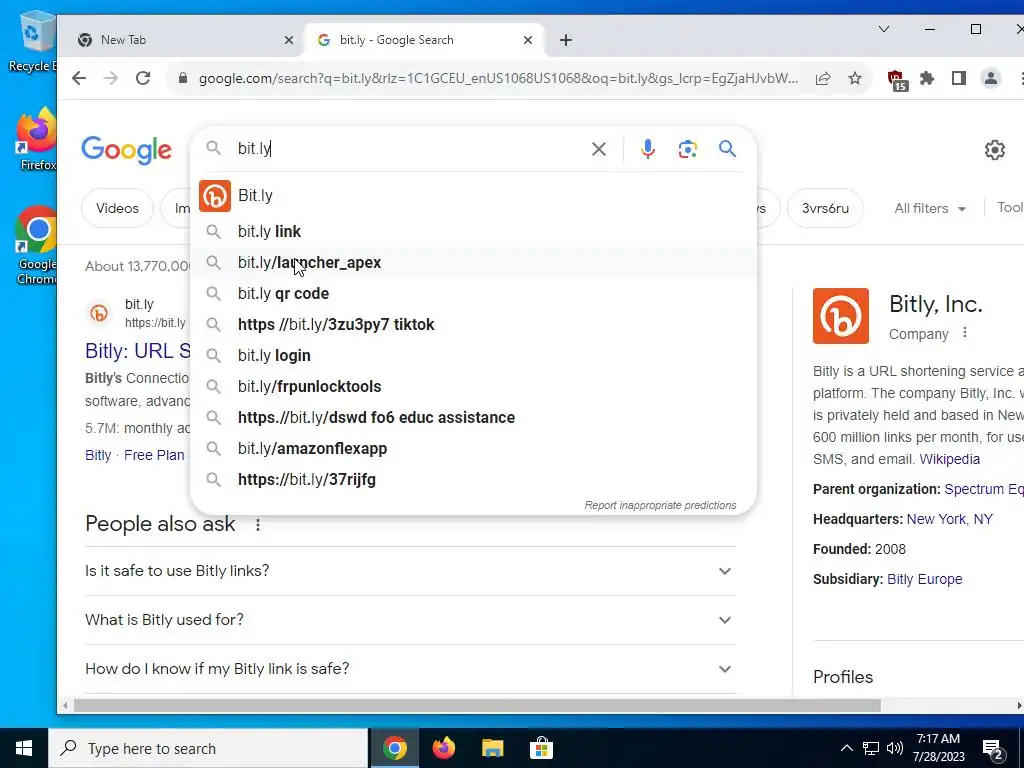Open the red extension icon with badge 15
Viewport: 1024px width, 768px height.
pyautogui.click(x=897, y=80)
